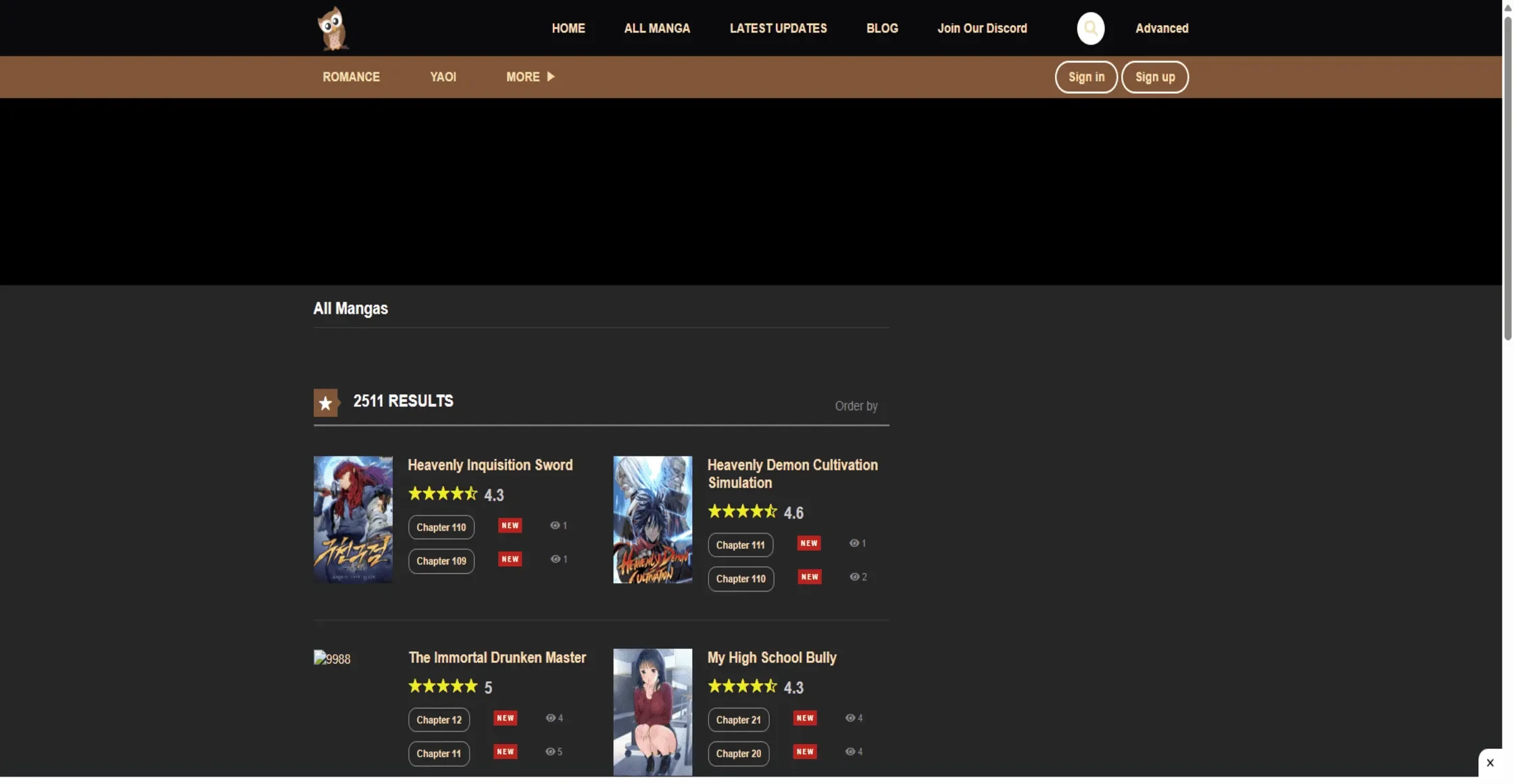Rate Heavenly Inquisition Sword using the star rating
The image size is (1514, 784).
pyautogui.click(x=443, y=493)
